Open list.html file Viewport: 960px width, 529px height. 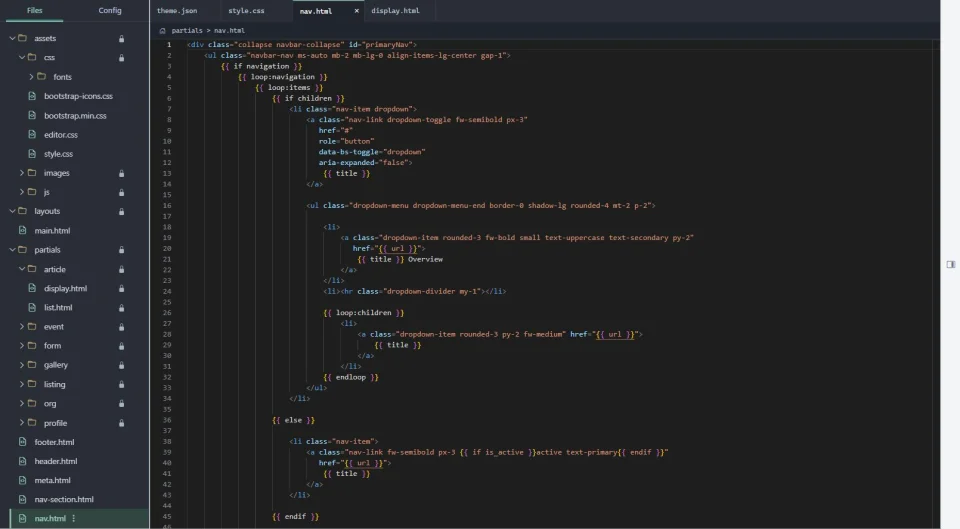point(58,307)
